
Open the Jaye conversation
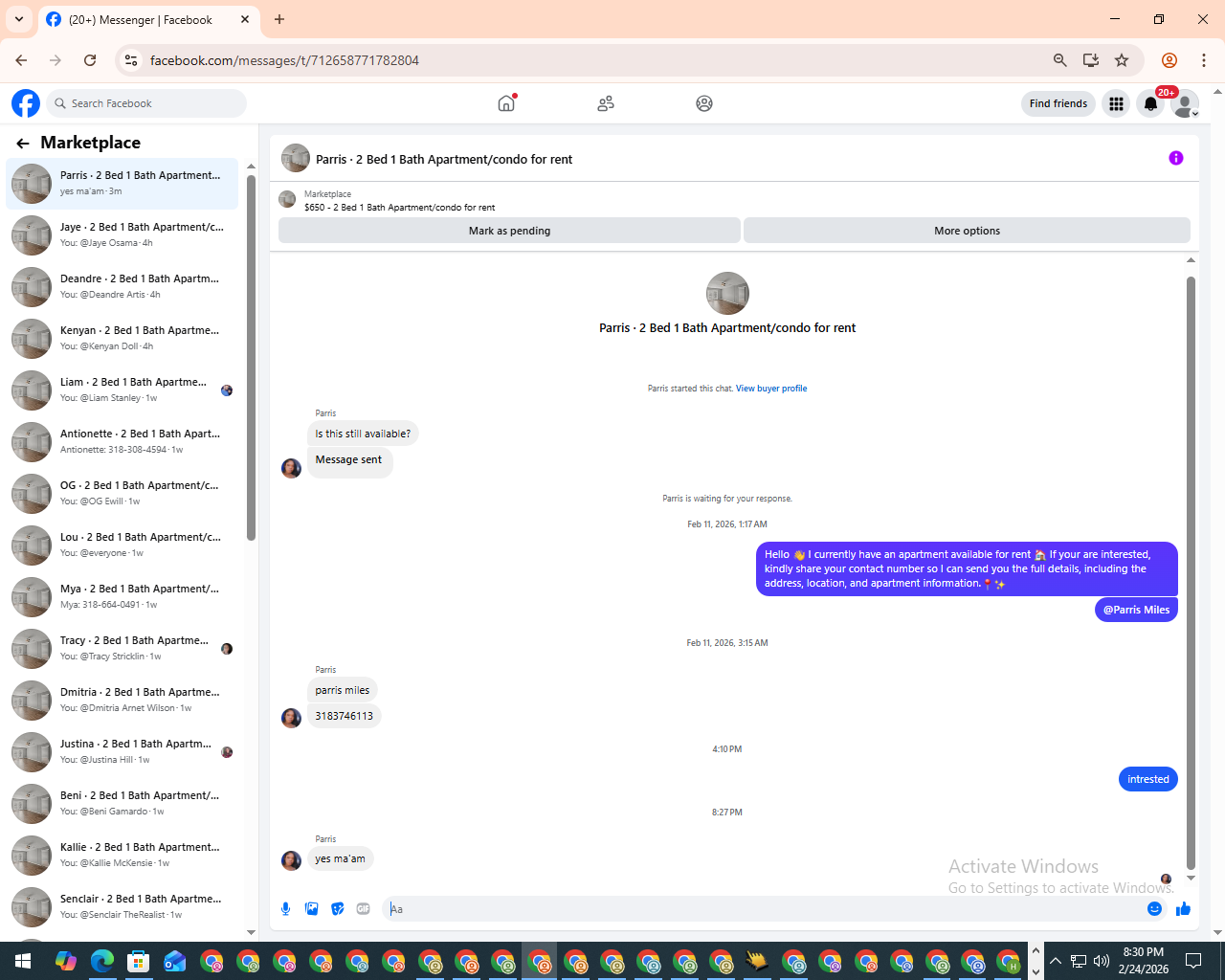tap(122, 235)
